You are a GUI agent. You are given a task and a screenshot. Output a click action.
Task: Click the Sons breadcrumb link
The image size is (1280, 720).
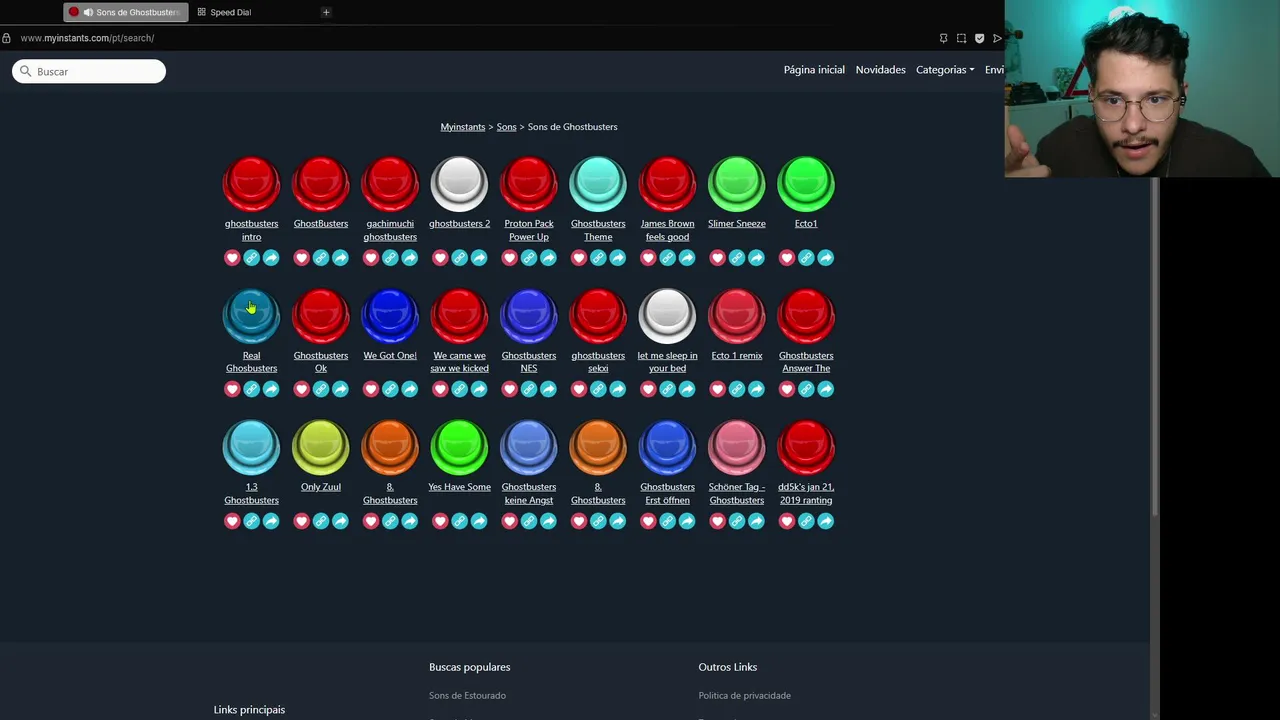[507, 127]
